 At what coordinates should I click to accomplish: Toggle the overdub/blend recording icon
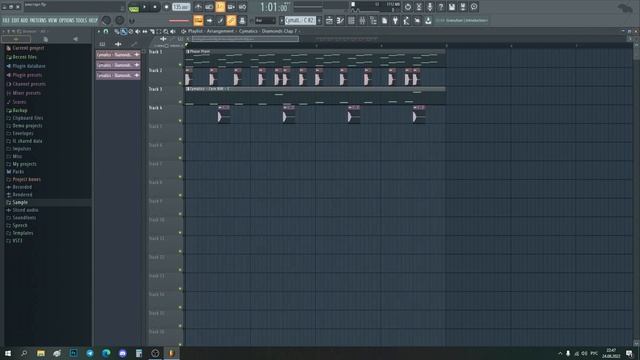coord(231,7)
